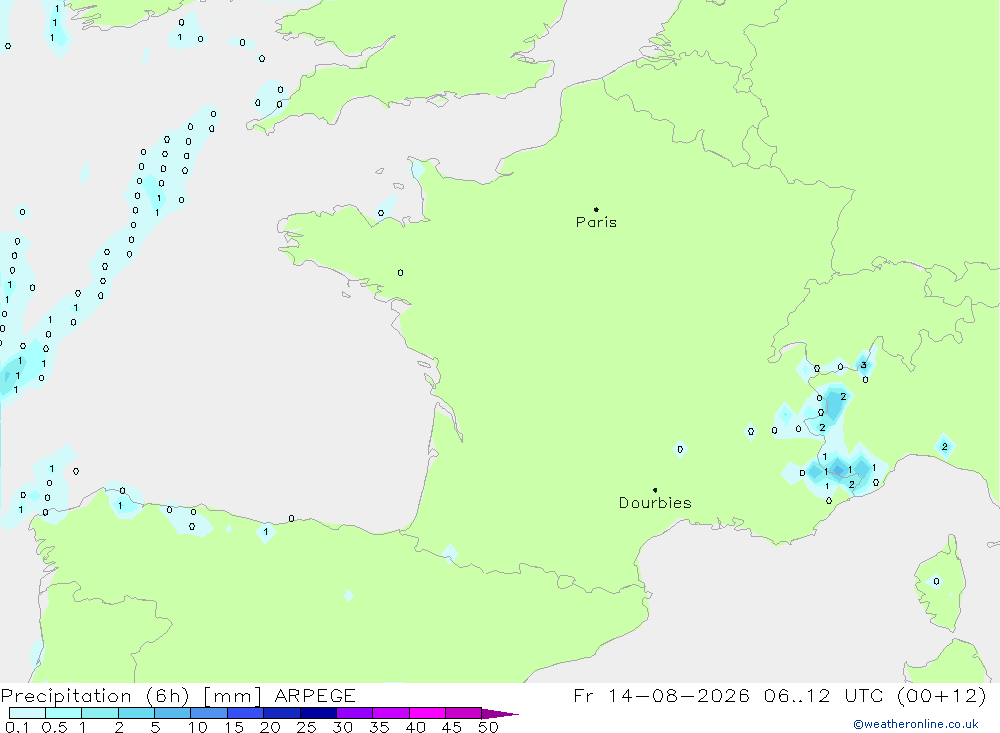
Task: Select the 40–45 mm magenta legend swatch
Action: coord(427,713)
